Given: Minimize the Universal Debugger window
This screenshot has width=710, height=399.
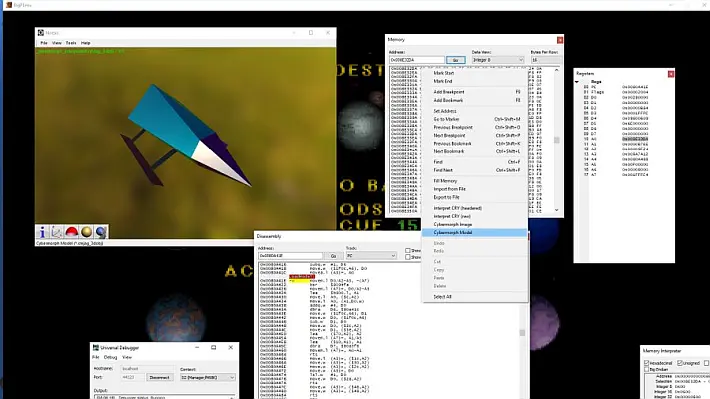Looking at the screenshot, I should pyautogui.click(x=197, y=347).
